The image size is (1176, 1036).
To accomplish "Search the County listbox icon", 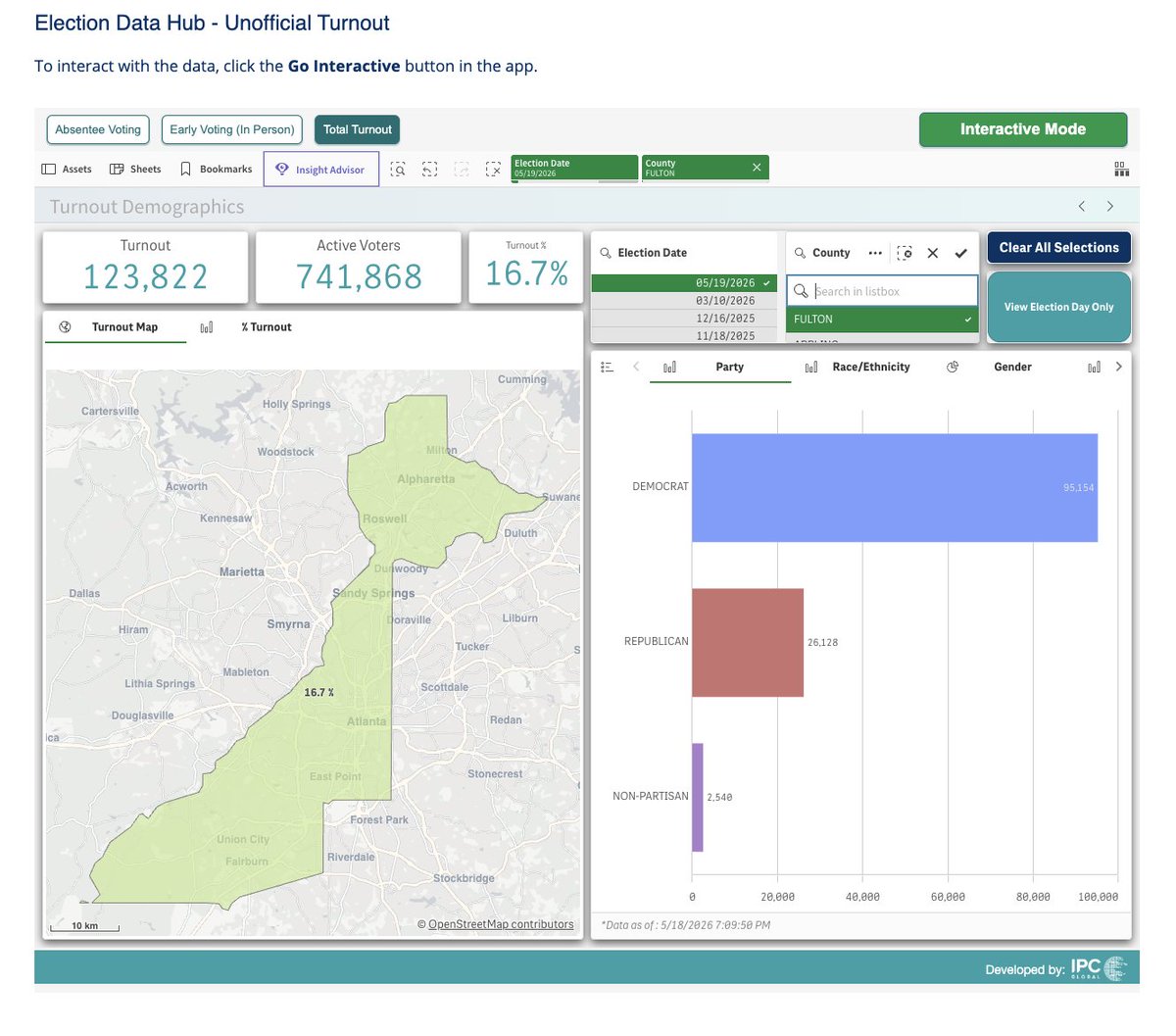I will coord(801,253).
